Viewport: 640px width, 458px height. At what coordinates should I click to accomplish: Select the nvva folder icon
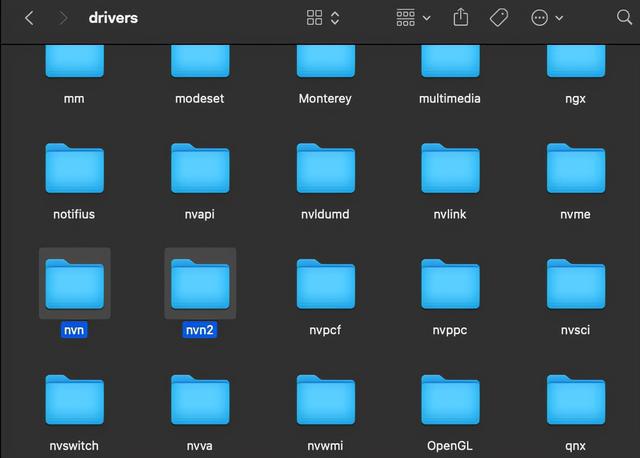[200, 400]
